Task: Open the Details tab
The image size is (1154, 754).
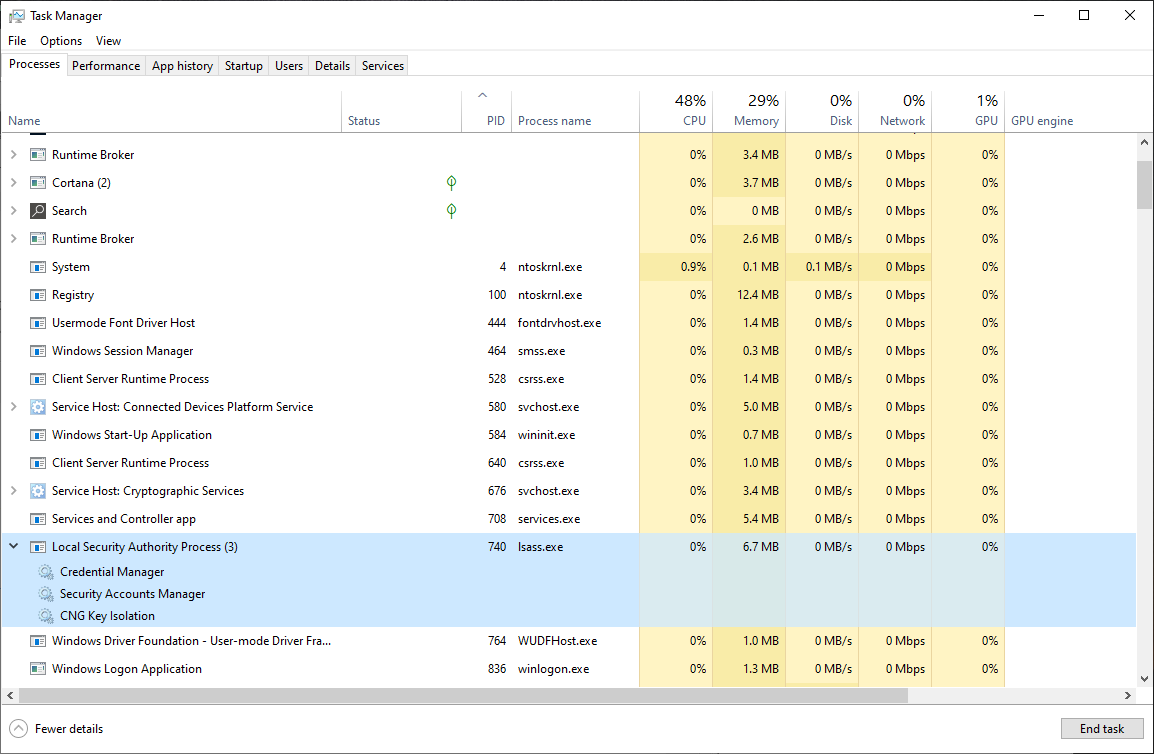Action: (x=333, y=66)
